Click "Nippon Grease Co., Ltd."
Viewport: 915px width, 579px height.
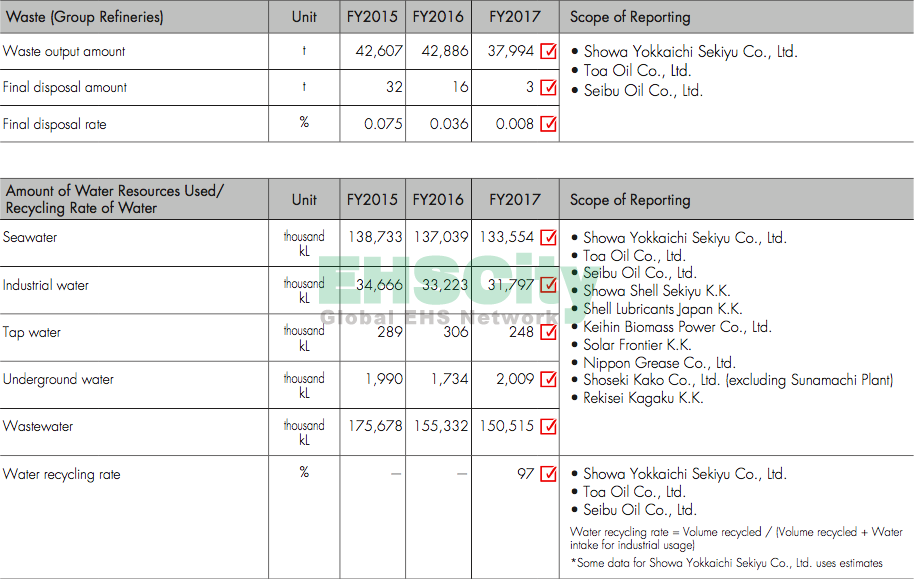pyautogui.click(x=659, y=363)
